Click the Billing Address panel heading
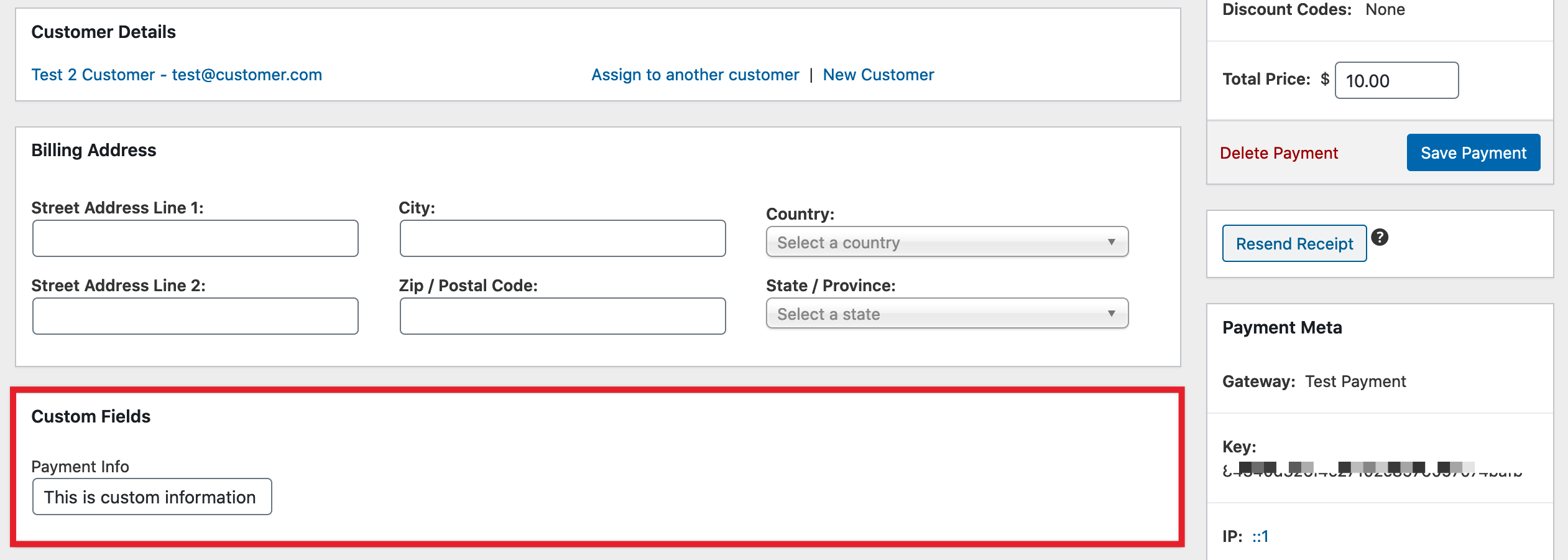This screenshot has width=1568, height=560. tap(94, 151)
